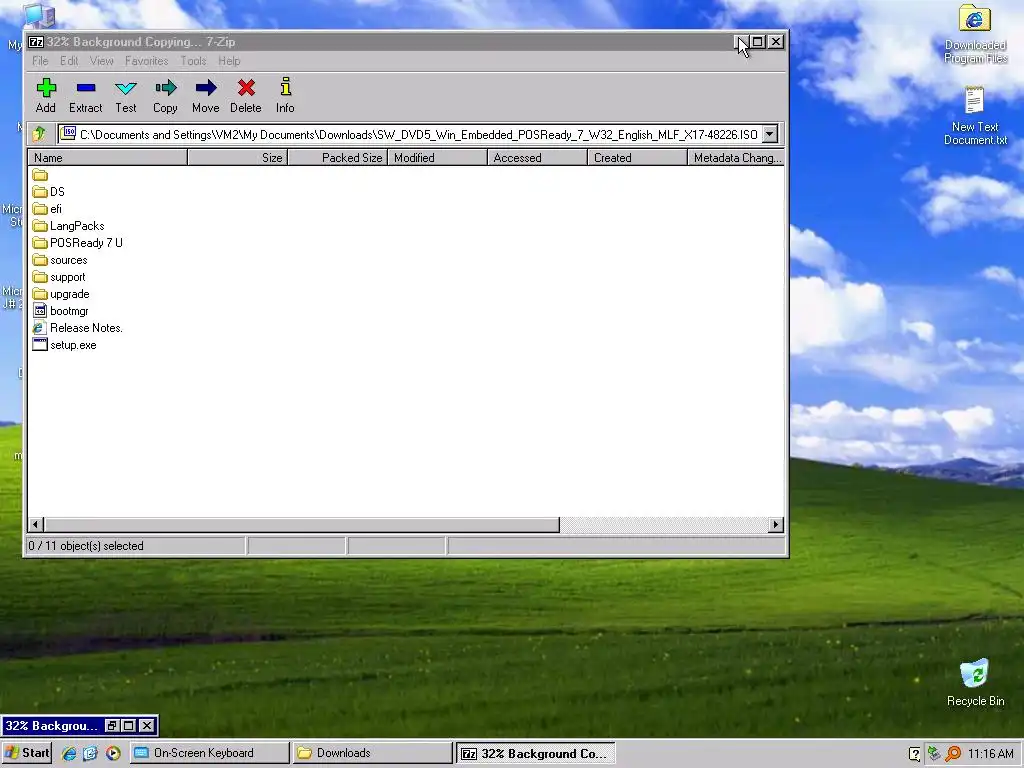Open the View menu
Viewport: 1024px width, 768px height.
point(101,61)
